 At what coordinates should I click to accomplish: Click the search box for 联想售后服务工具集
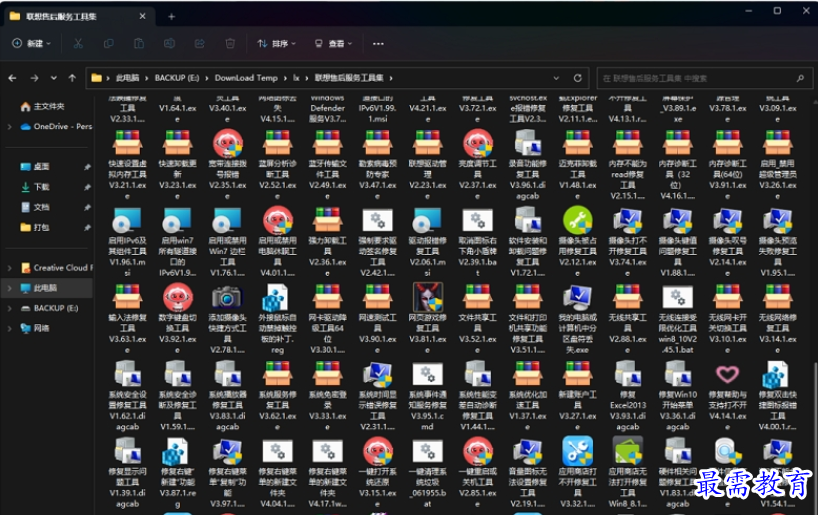click(703, 78)
